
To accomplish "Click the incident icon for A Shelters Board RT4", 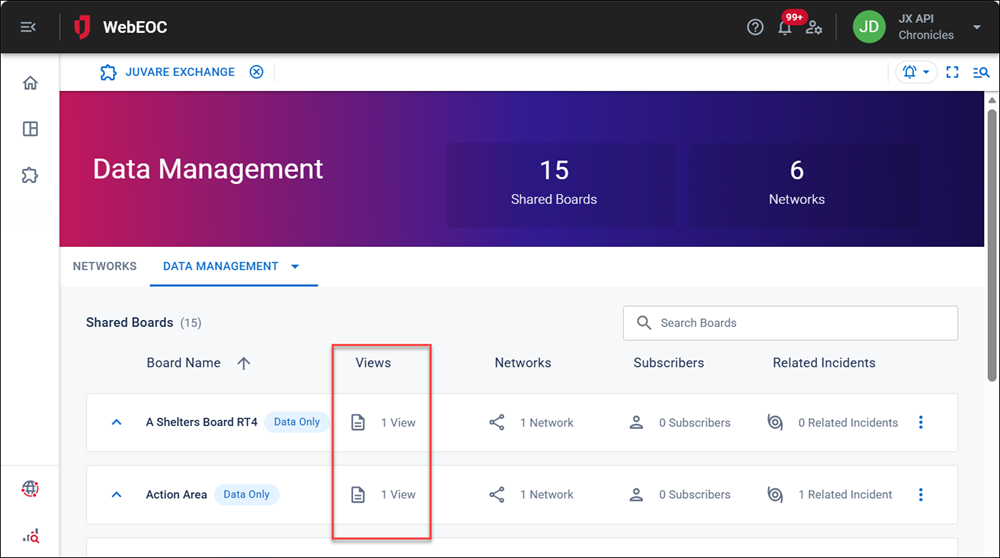I will click(x=775, y=422).
